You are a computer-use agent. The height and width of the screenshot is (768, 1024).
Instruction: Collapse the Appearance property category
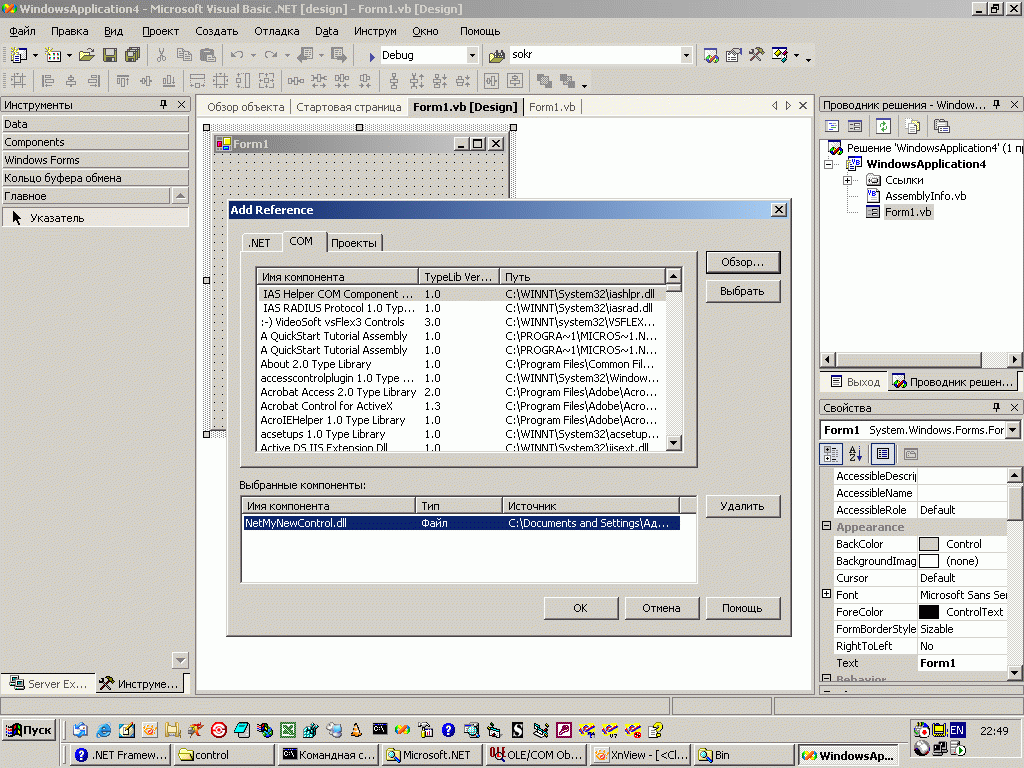point(826,526)
